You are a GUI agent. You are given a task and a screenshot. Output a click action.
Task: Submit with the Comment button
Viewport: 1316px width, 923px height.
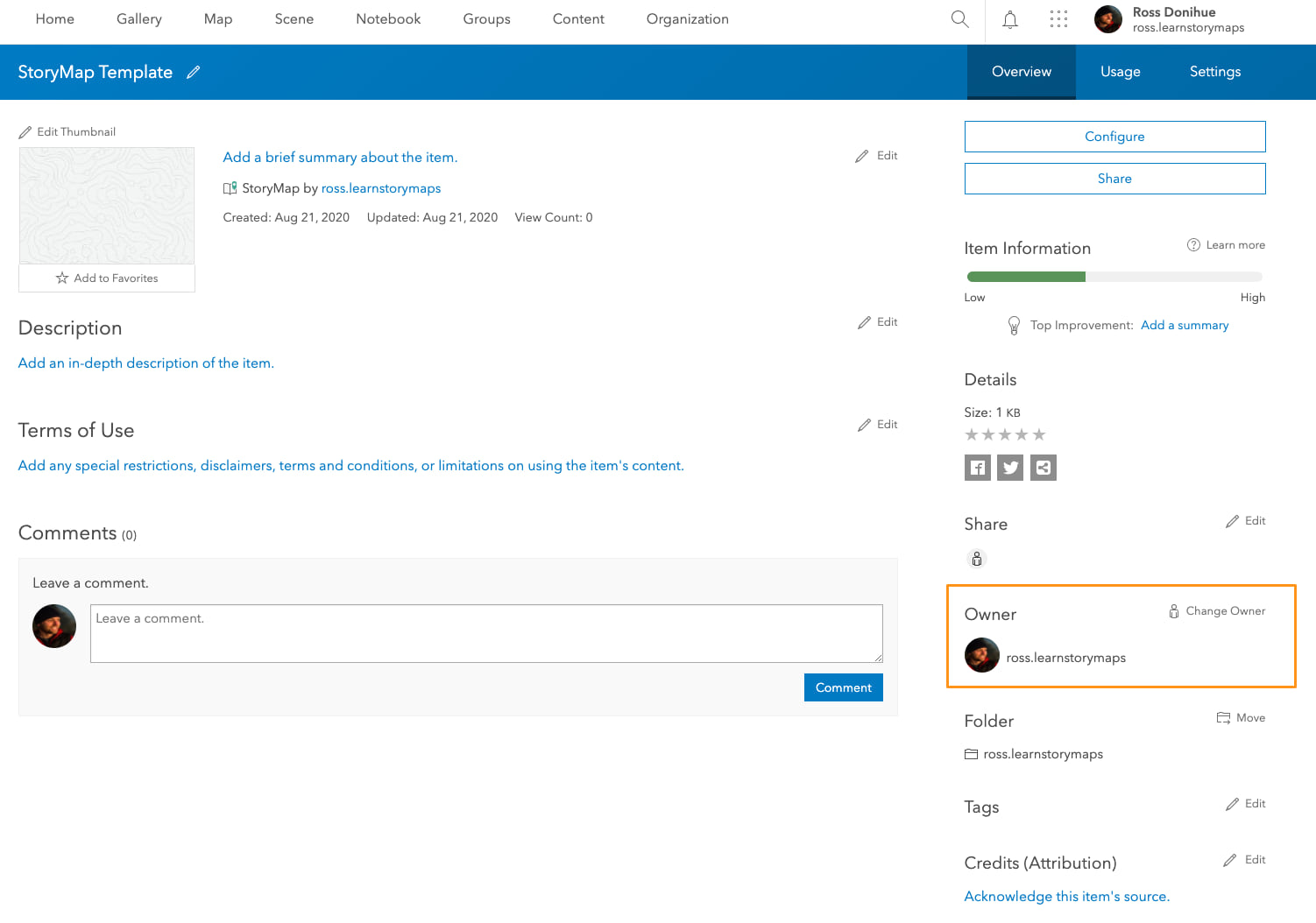844,687
